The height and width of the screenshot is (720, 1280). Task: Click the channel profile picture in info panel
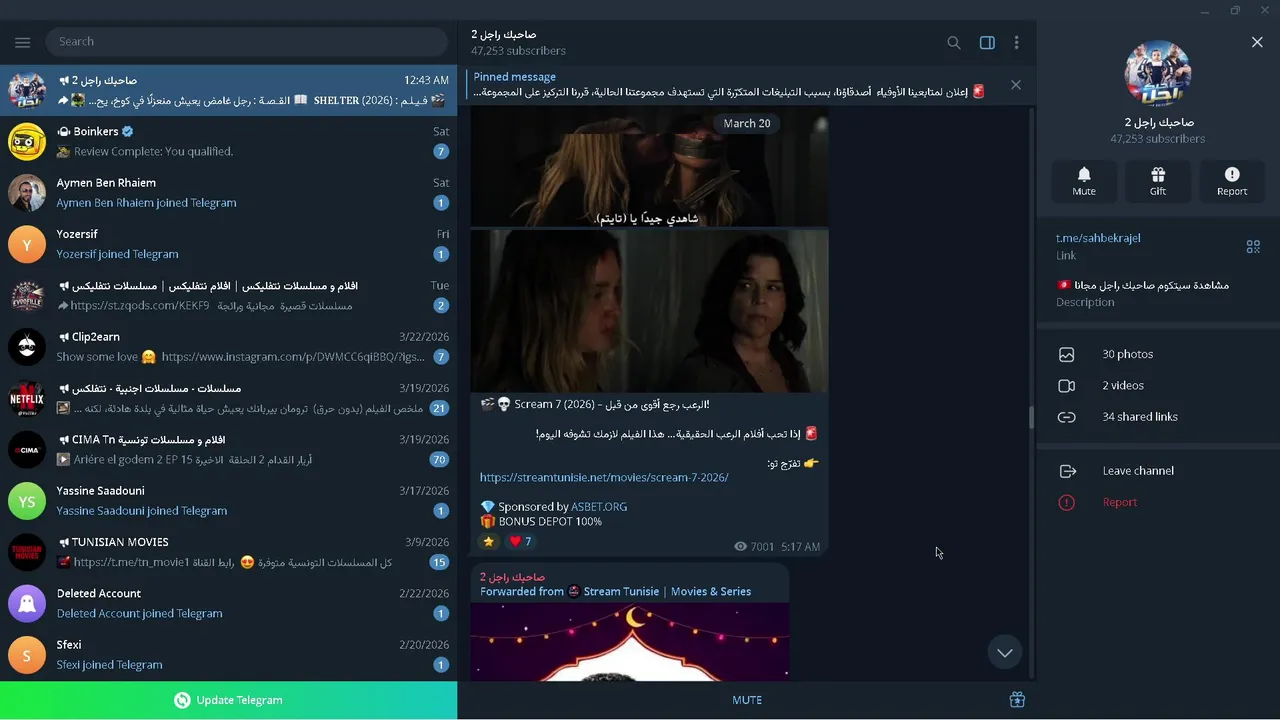coord(1158,73)
